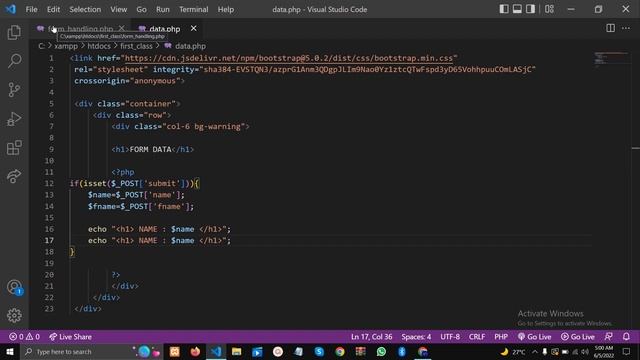The width and height of the screenshot is (640, 360).
Task: Click the closing brace on line 18
Action: (x=72, y=252)
